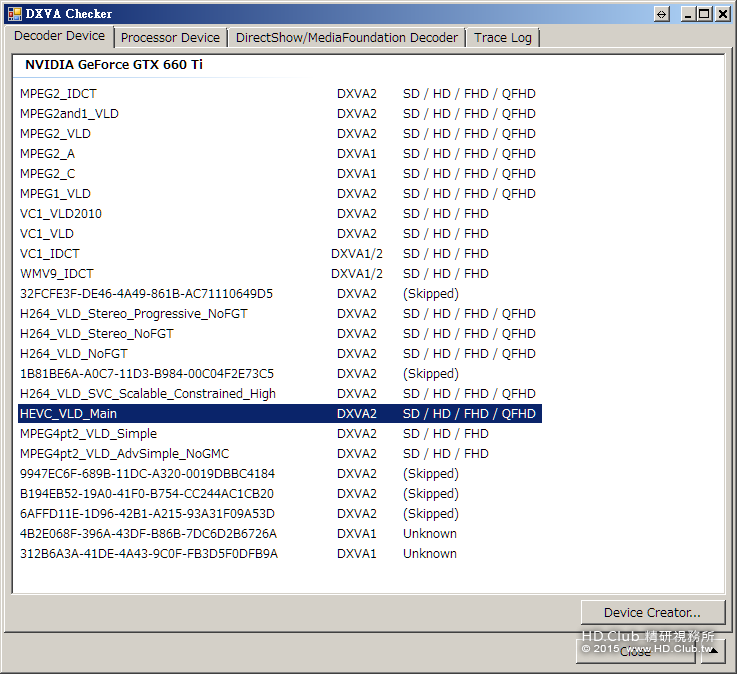Screen dimensions: 737x674
Task: Open the arrow dropdown beside Close button
Action: 713,651
